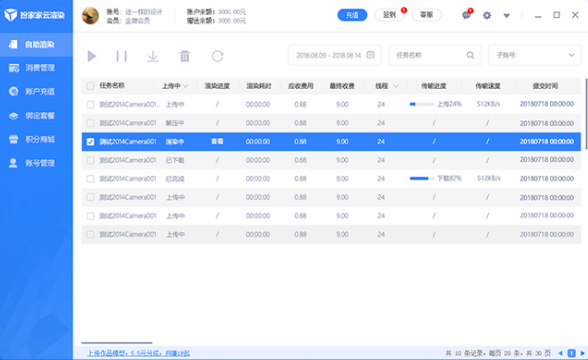Image resolution: width=588 pixels, height=360 pixels.
Task: Check the row showing 上传24% progress
Action: pos(90,105)
